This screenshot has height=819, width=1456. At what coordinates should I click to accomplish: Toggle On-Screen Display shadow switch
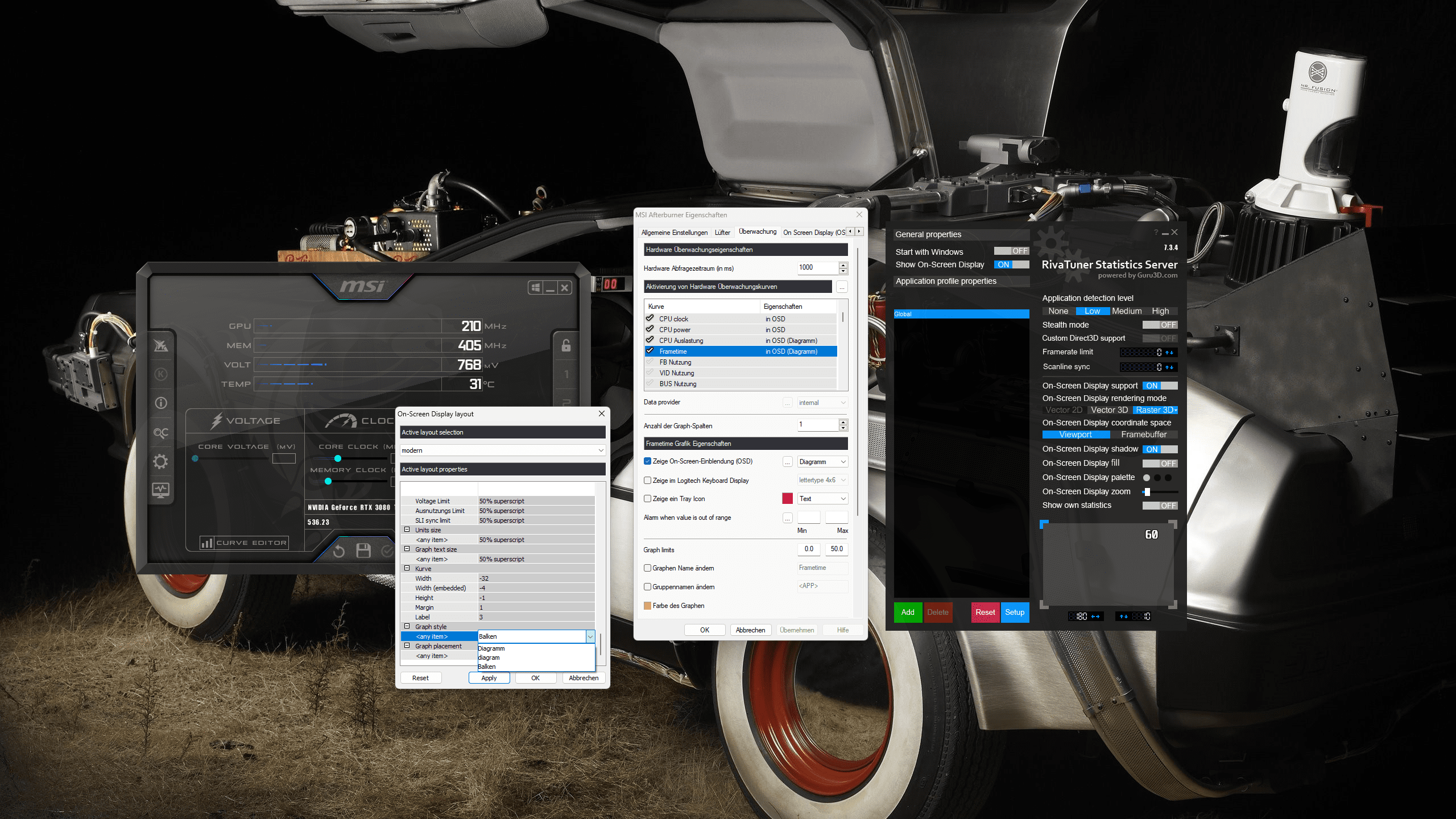[x=1160, y=449]
